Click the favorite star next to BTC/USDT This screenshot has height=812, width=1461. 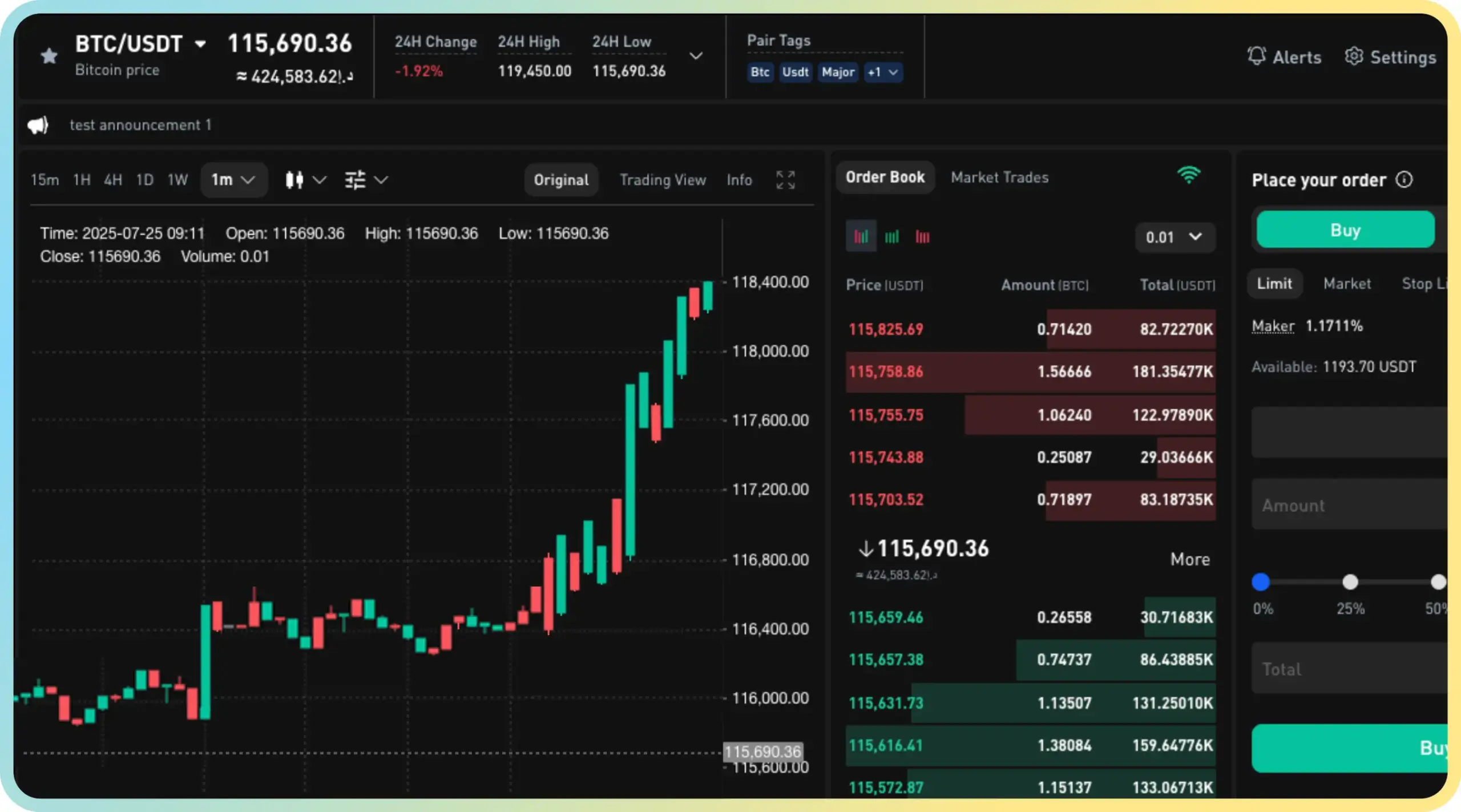49,55
